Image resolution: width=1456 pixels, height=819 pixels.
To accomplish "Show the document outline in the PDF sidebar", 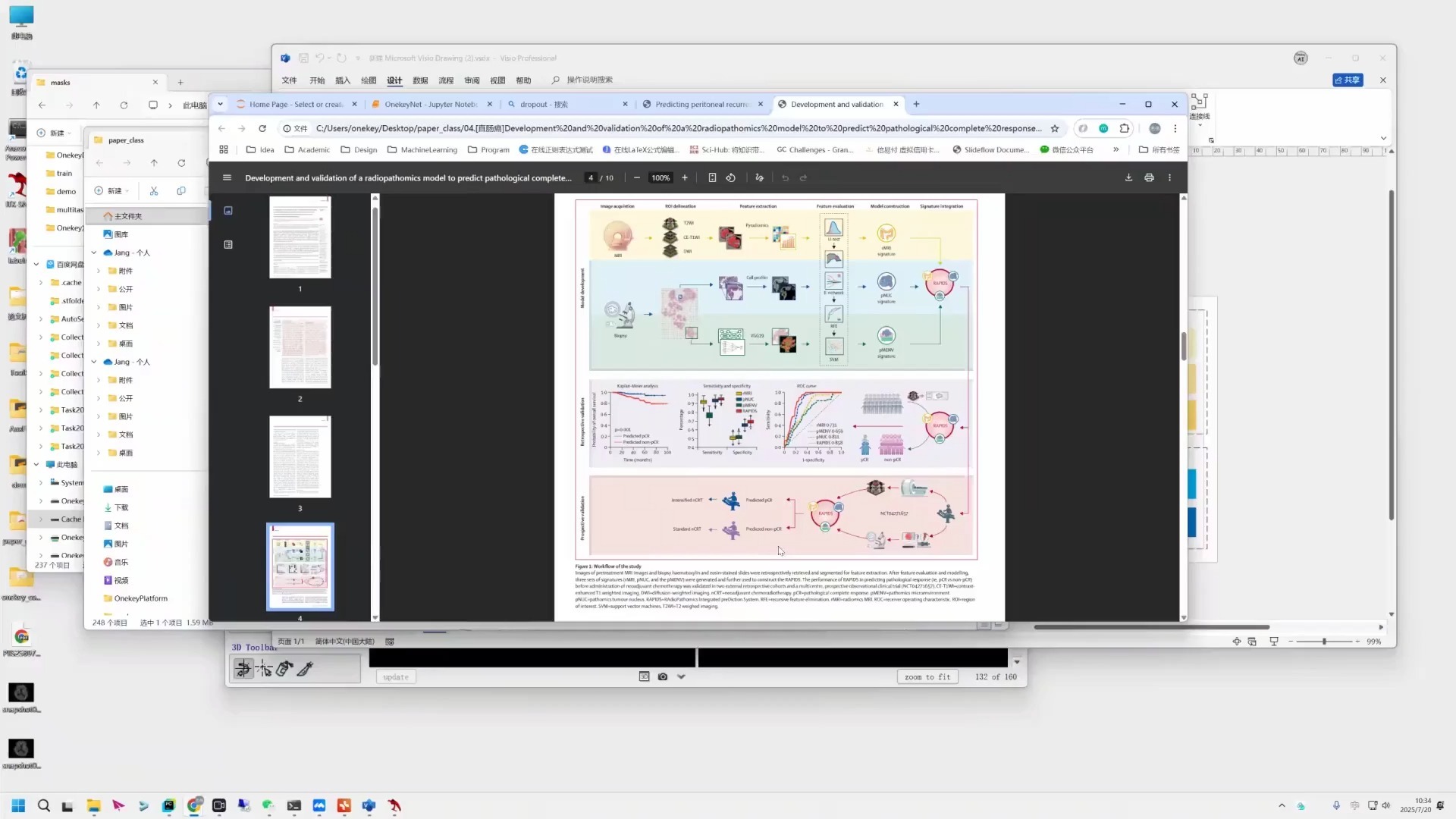I will [x=228, y=244].
